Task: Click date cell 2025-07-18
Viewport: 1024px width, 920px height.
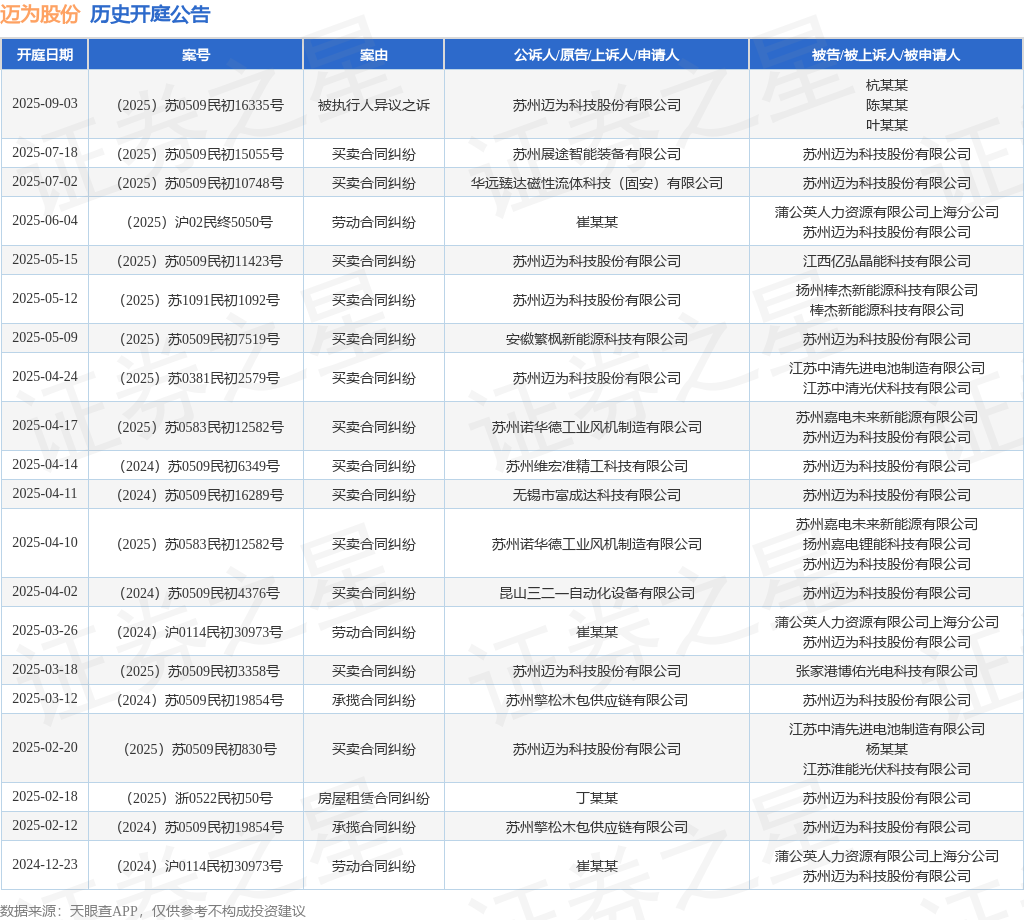Action: click(x=44, y=153)
